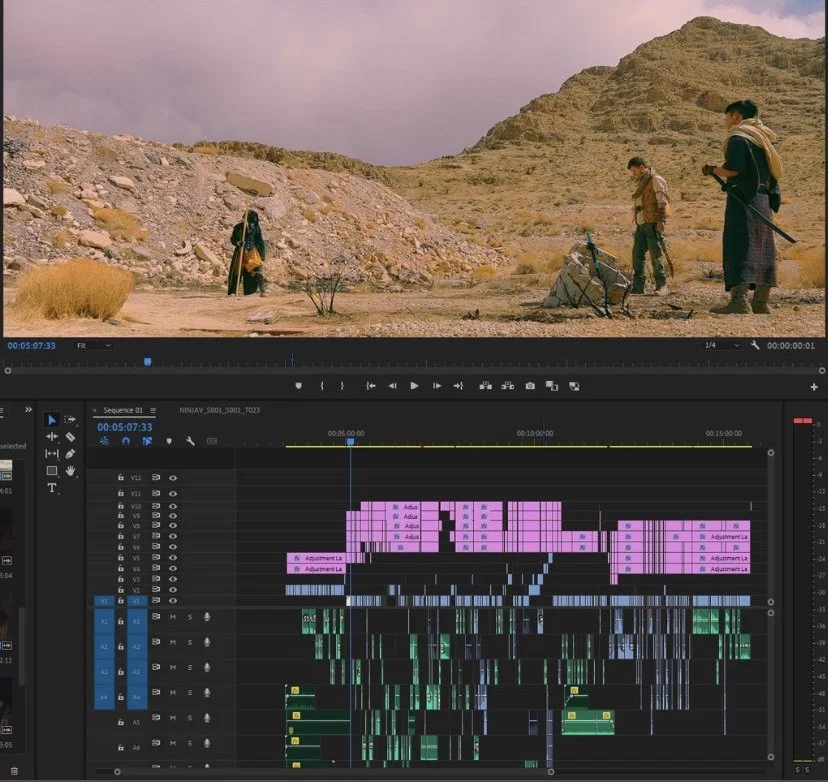
Task: Add a marker in Program Monitor
Action: pyautogui.click(x=298, y=386)
